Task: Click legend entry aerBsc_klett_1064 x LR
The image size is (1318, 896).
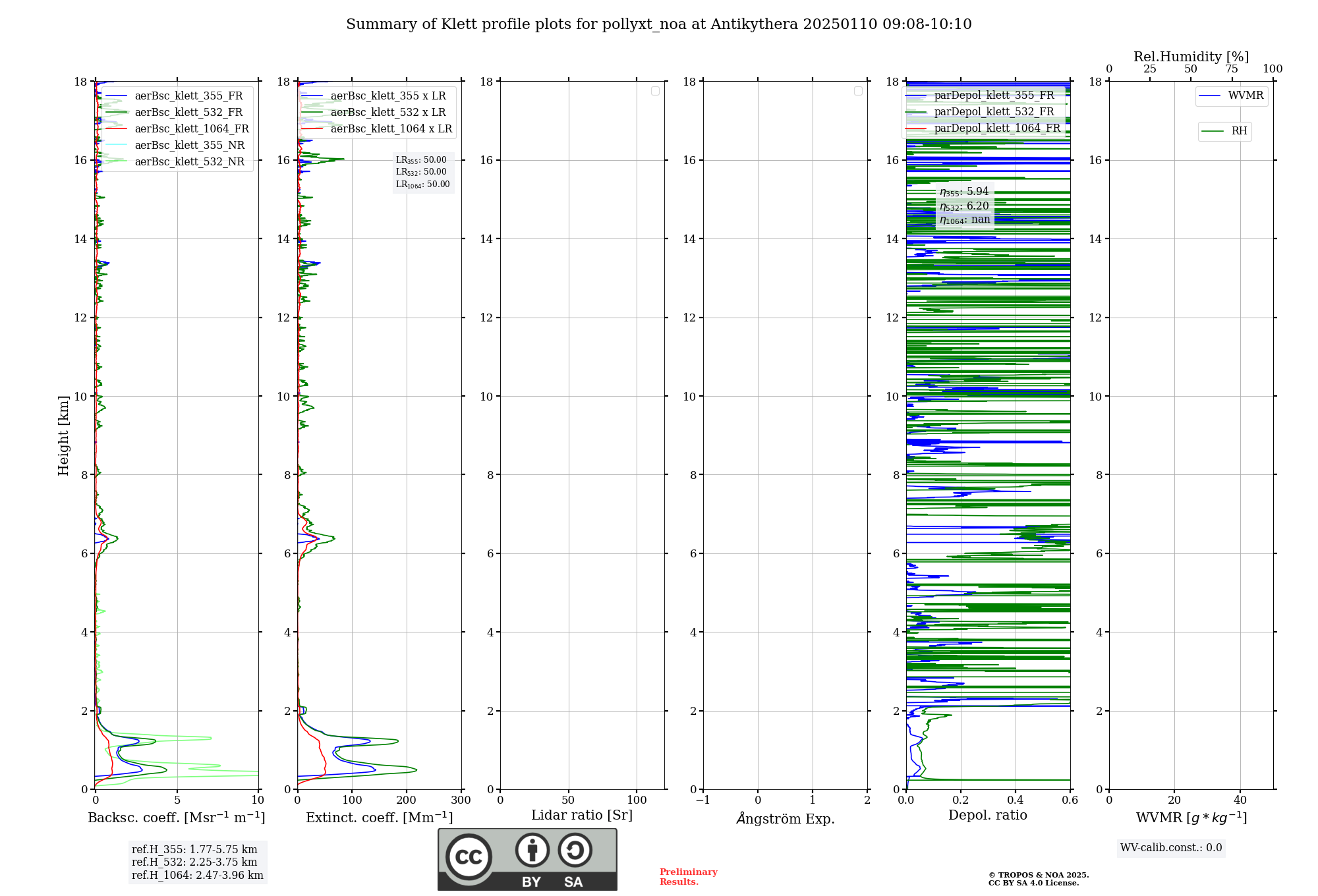Action: coord(377,128)
